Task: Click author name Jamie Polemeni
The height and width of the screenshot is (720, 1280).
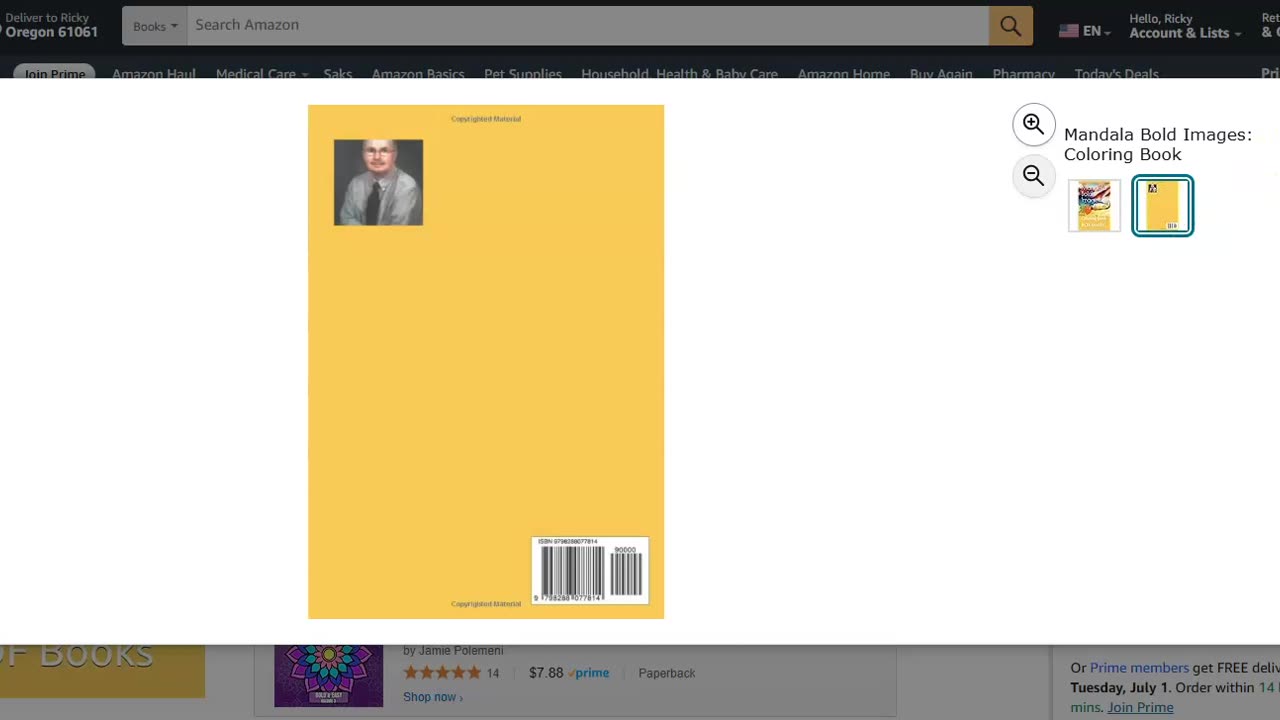Action: [461, 651]
